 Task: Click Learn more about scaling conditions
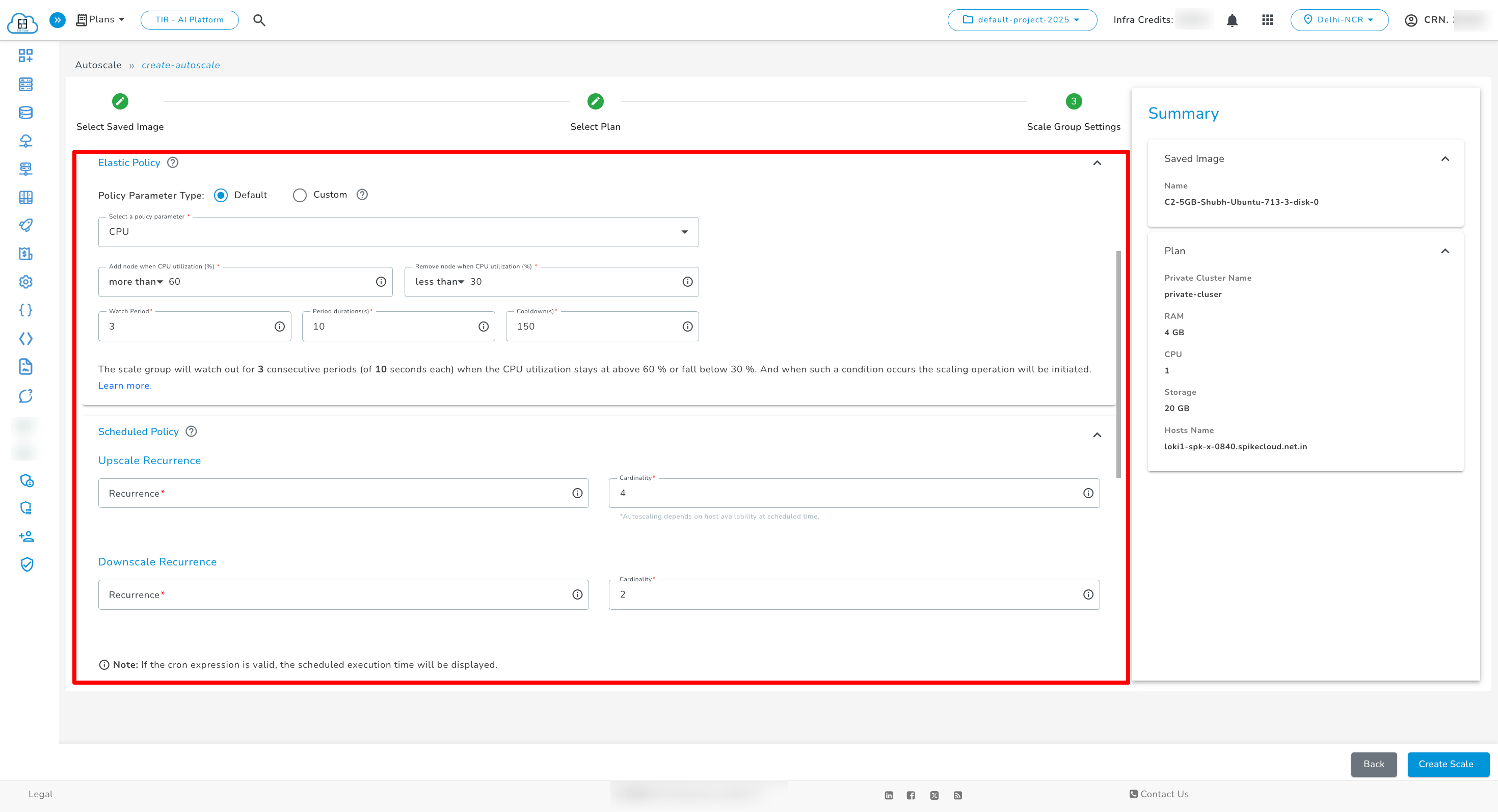point(124,385)
